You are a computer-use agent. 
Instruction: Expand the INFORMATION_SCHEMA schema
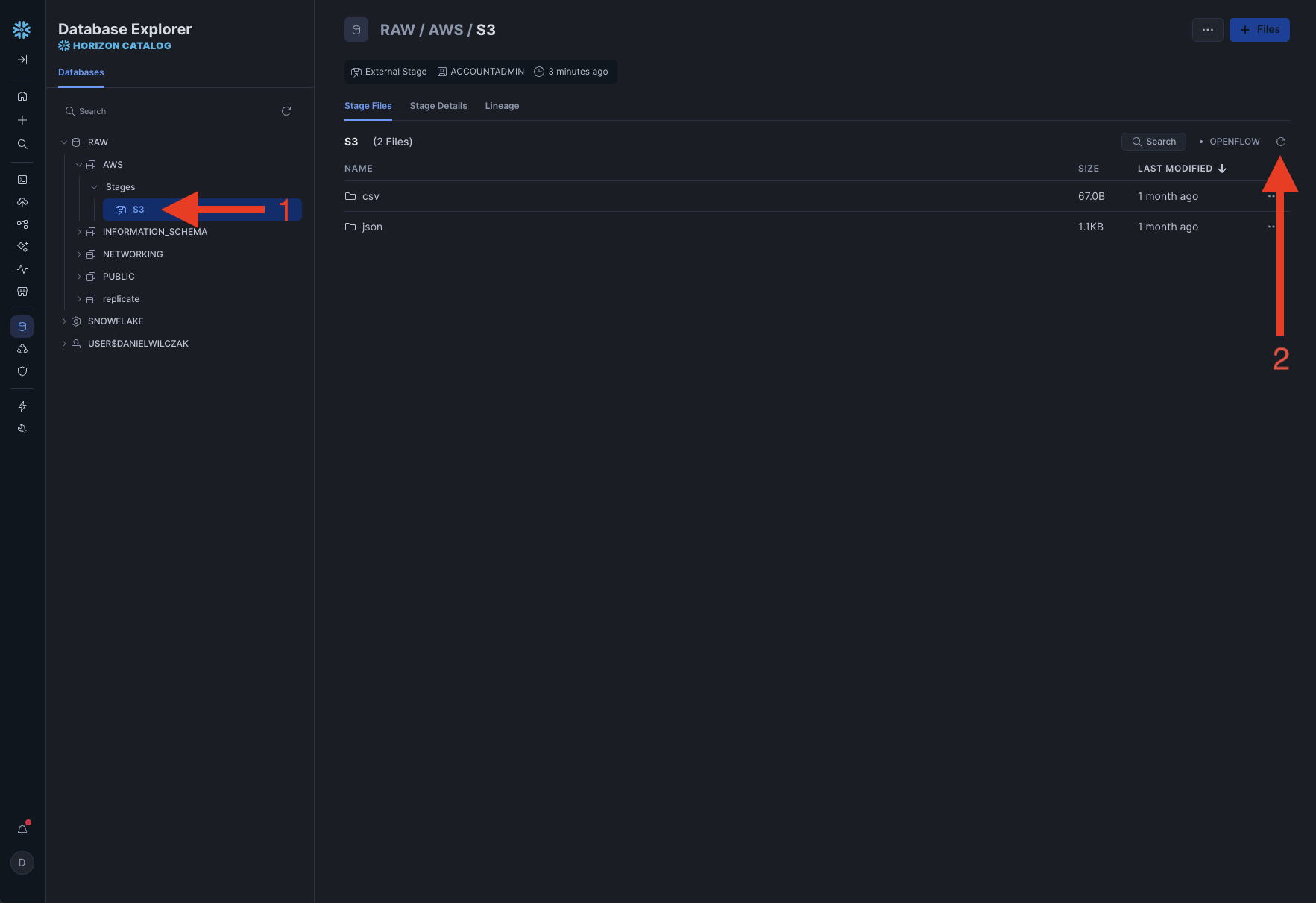tap(79, 232)
